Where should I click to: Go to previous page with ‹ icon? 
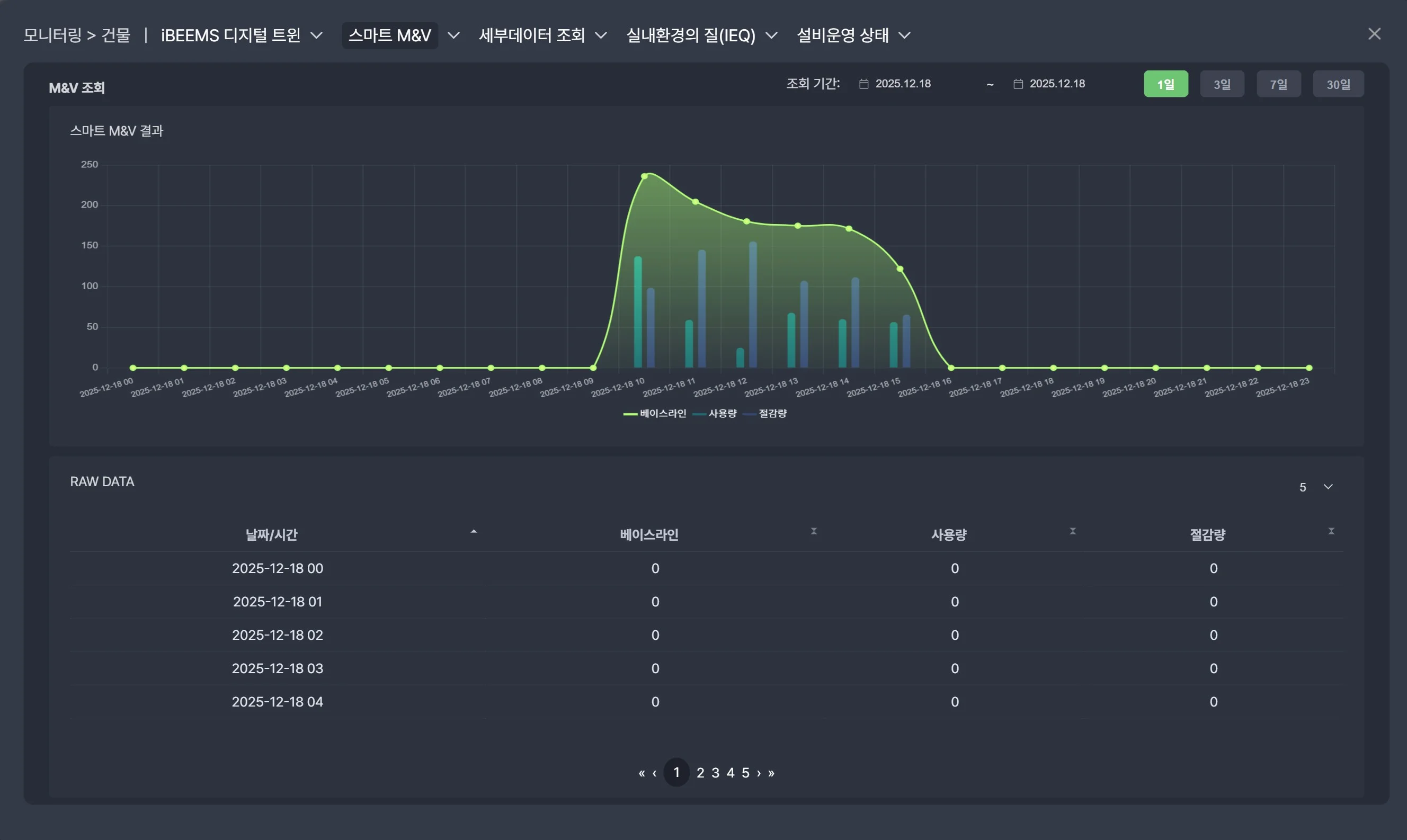point(654,773)
